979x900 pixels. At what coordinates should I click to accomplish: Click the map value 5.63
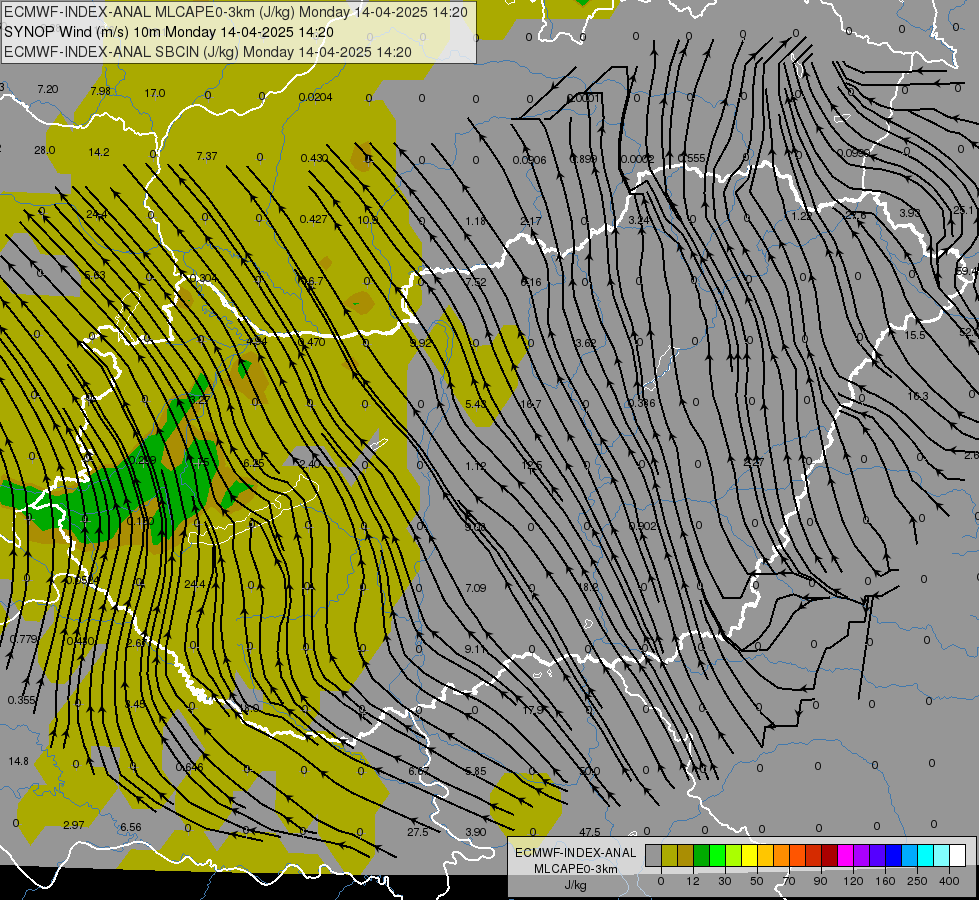click(95, 275)
